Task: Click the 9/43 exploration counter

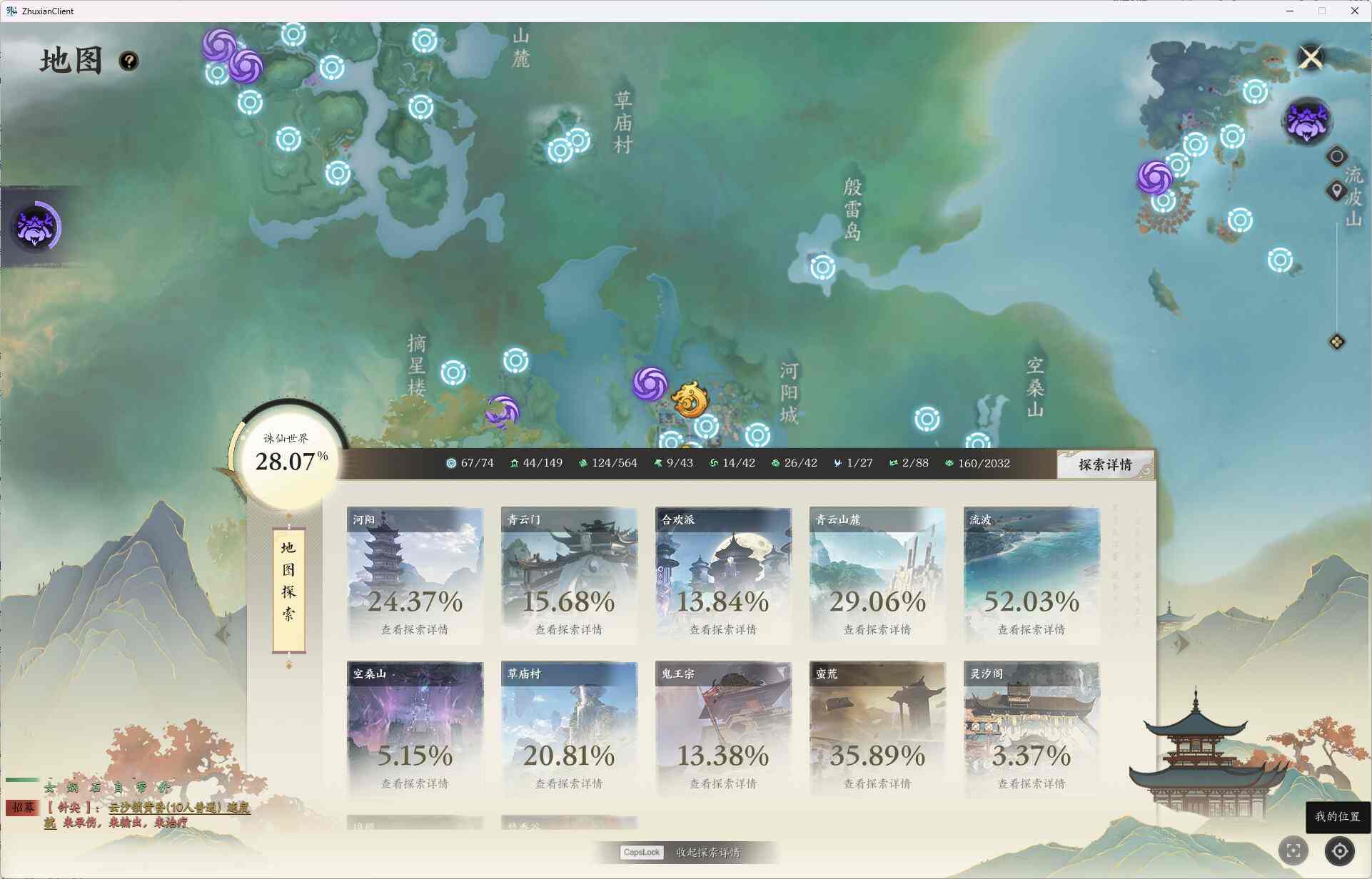Action: coord(673,463)
